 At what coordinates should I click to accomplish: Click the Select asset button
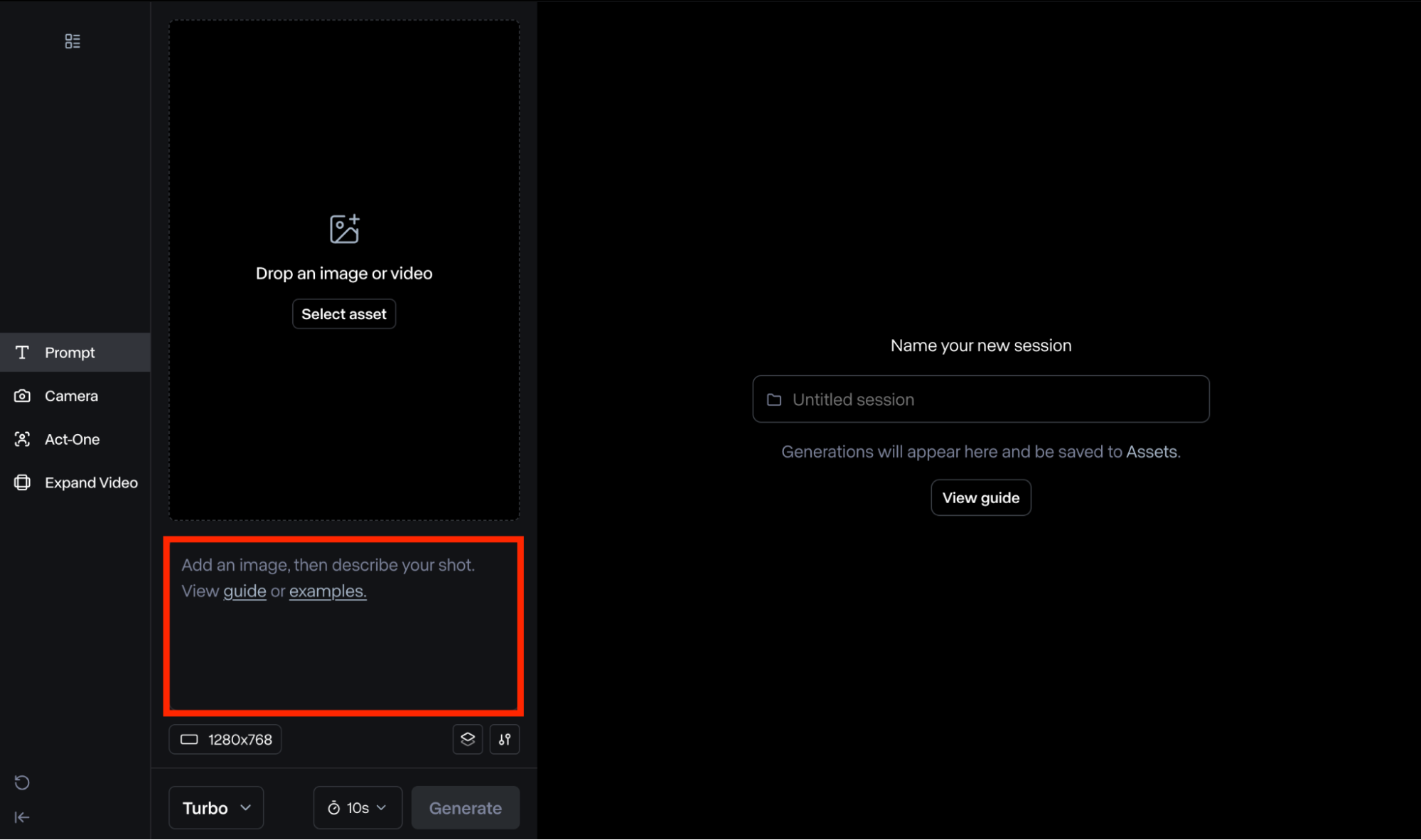[344, 313]
